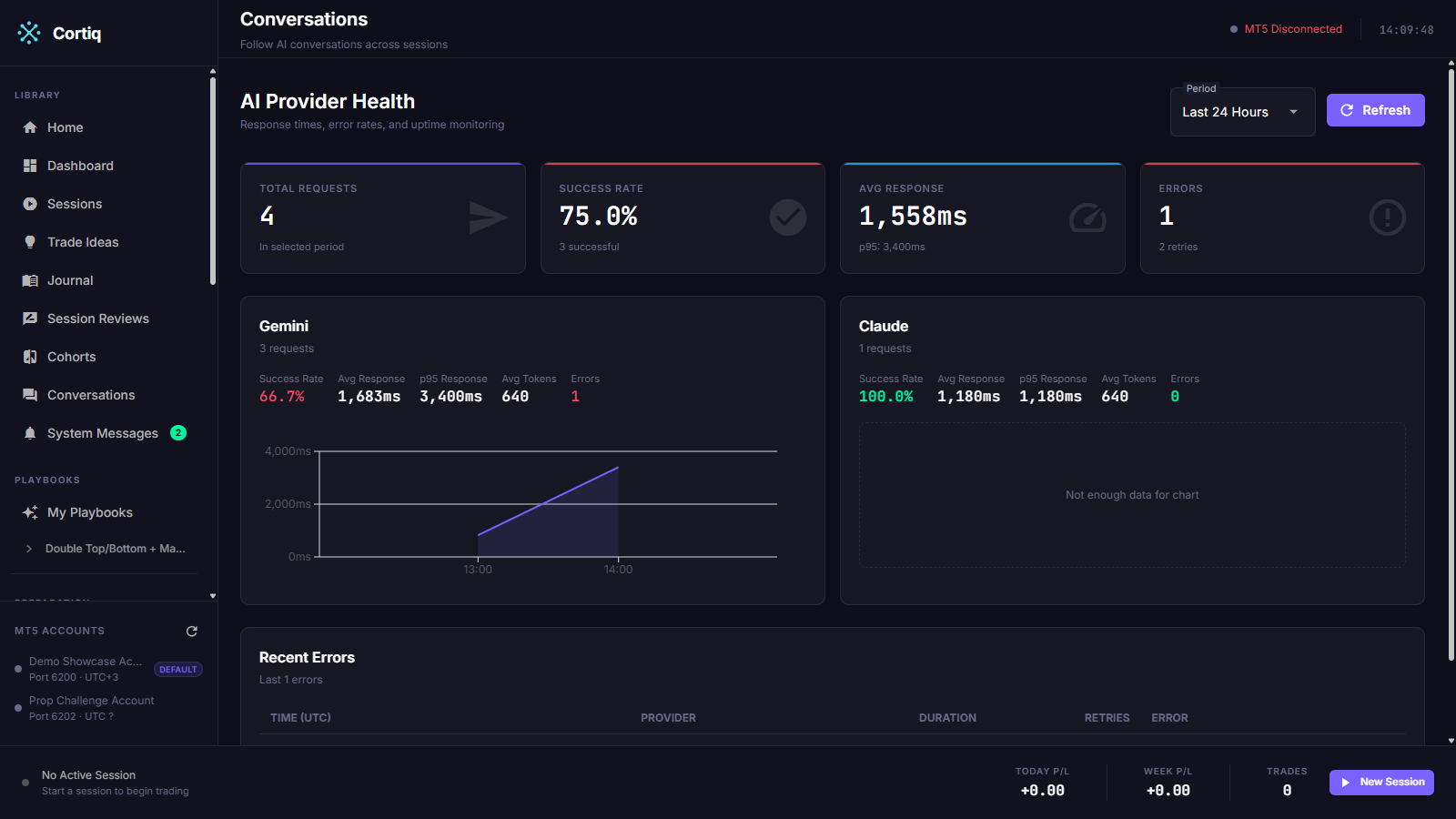Viewport: 1456px width, 819px height.
Task: Click the Errors alert icon on card
Action: click(1387, 217)
